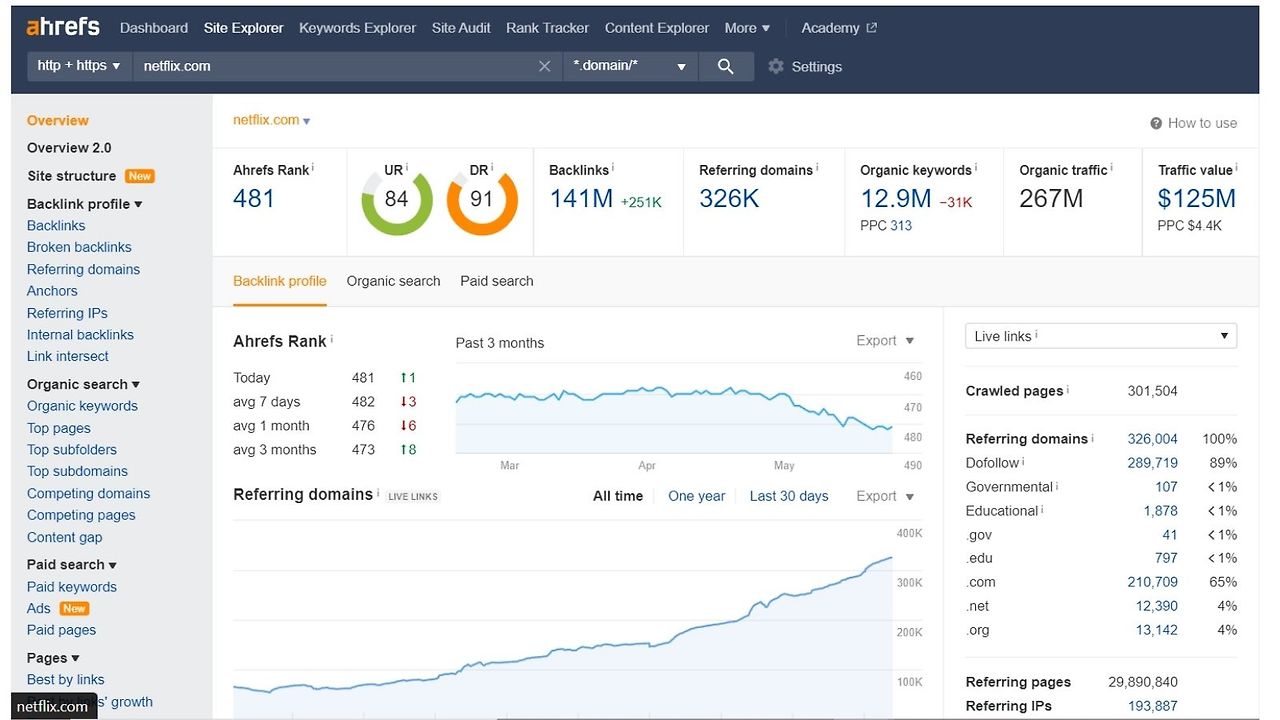The height and width of the screenshot is (720, 1280).
Task: Collapse the Paid search sidebar section
Action: click(x=72, y=565)
